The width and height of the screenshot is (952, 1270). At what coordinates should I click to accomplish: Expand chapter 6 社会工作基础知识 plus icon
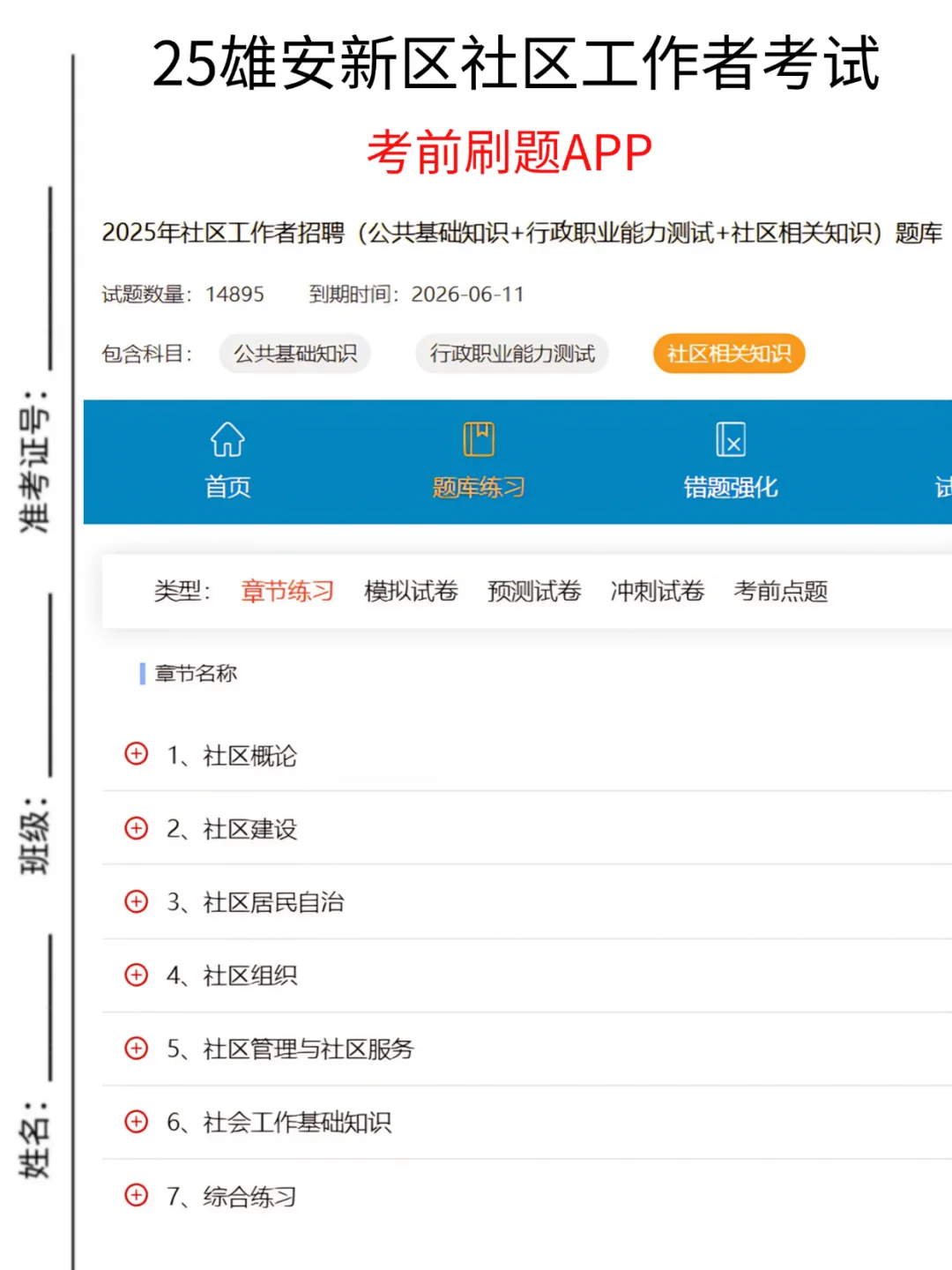tap(136, 1122)
